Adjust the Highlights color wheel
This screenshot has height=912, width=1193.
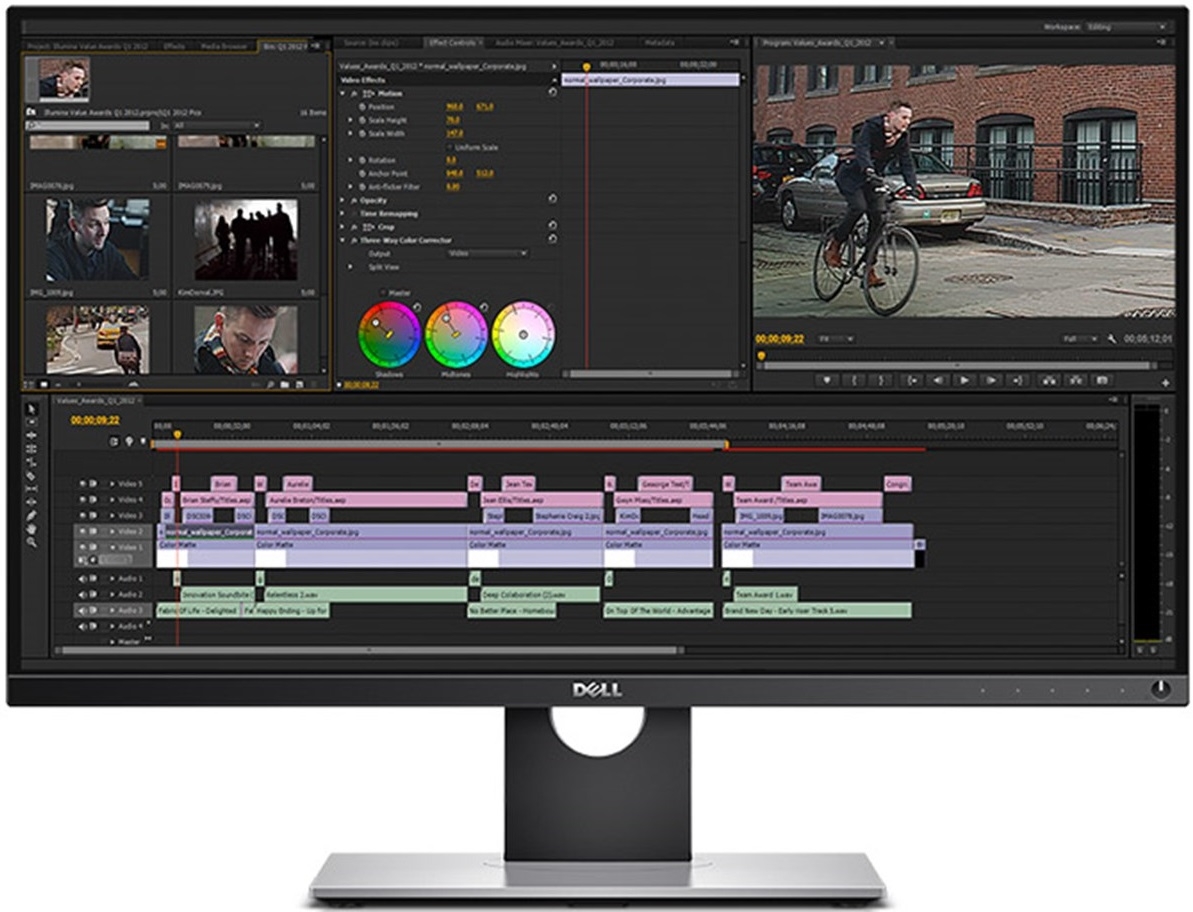pyautogui.click(x=523, y=335)
